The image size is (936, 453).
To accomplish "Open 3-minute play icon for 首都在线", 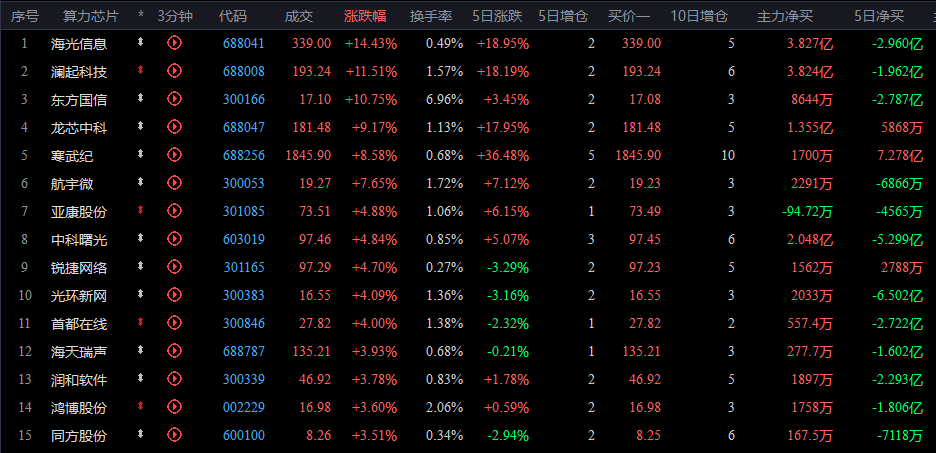I will (174, 323).
